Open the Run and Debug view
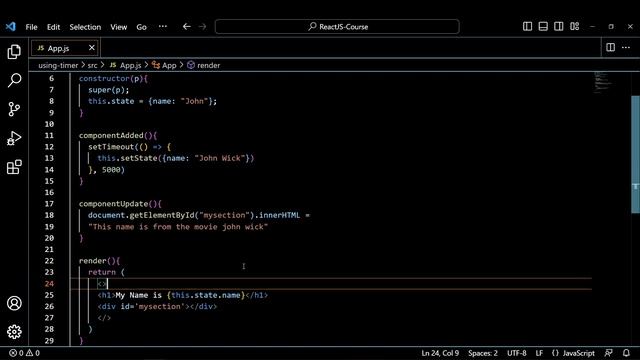The image size is (640, 360). [x=14, y=138]
